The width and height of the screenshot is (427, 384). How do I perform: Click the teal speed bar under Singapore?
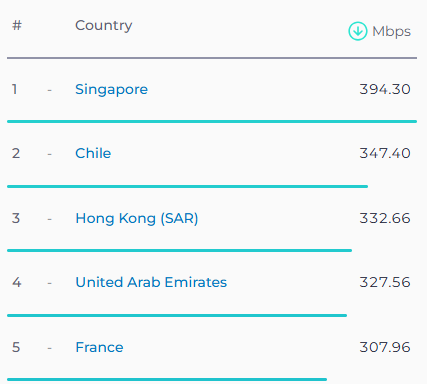point(212,122)
